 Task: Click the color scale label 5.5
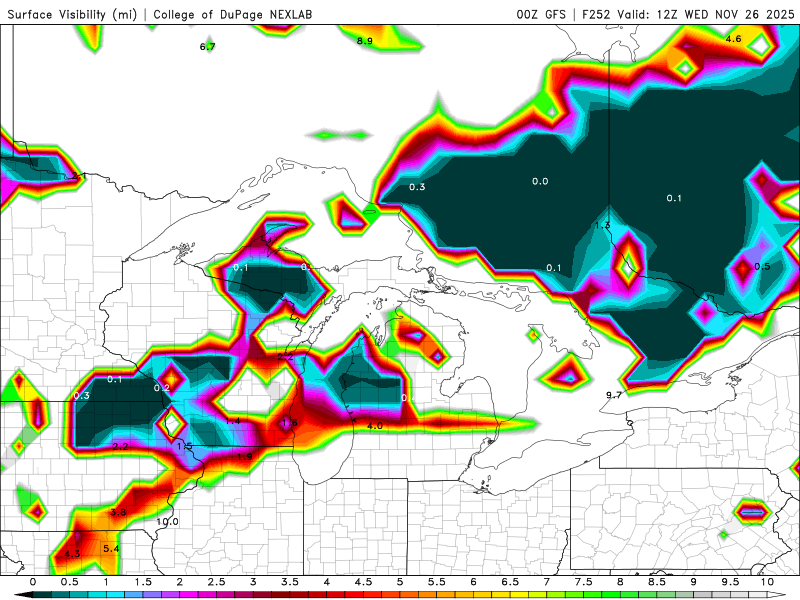437,582
